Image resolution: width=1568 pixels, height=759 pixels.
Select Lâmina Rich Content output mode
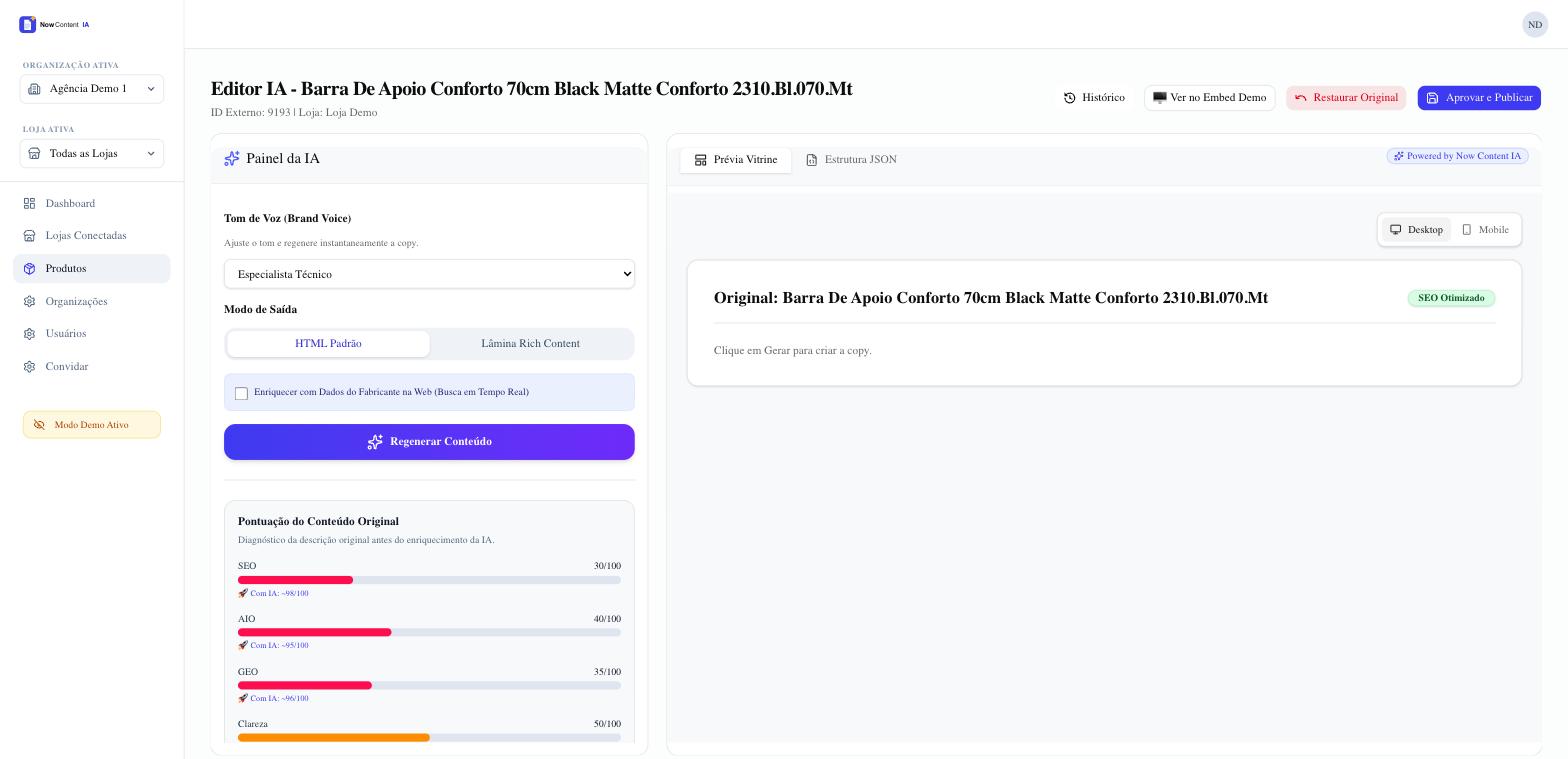pyautogui.click(x=530, y=344)
